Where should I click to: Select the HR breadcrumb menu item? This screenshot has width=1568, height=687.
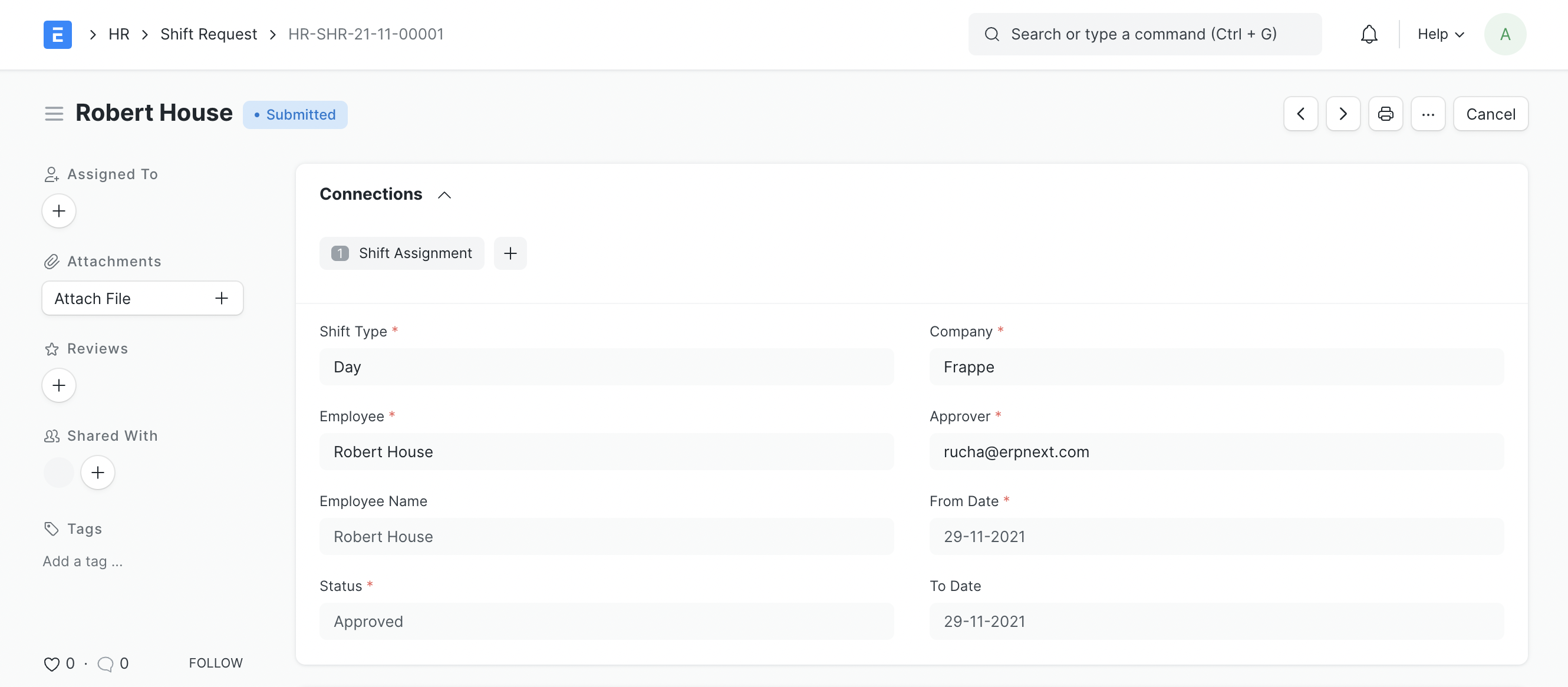click(x=119, y=33)
